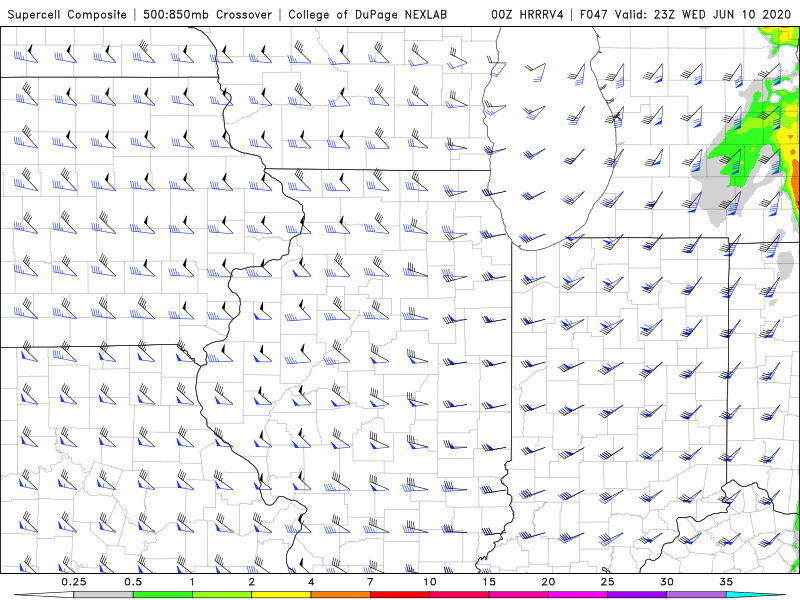
Task: Click the legend value 15
Action: pos(489,582)
